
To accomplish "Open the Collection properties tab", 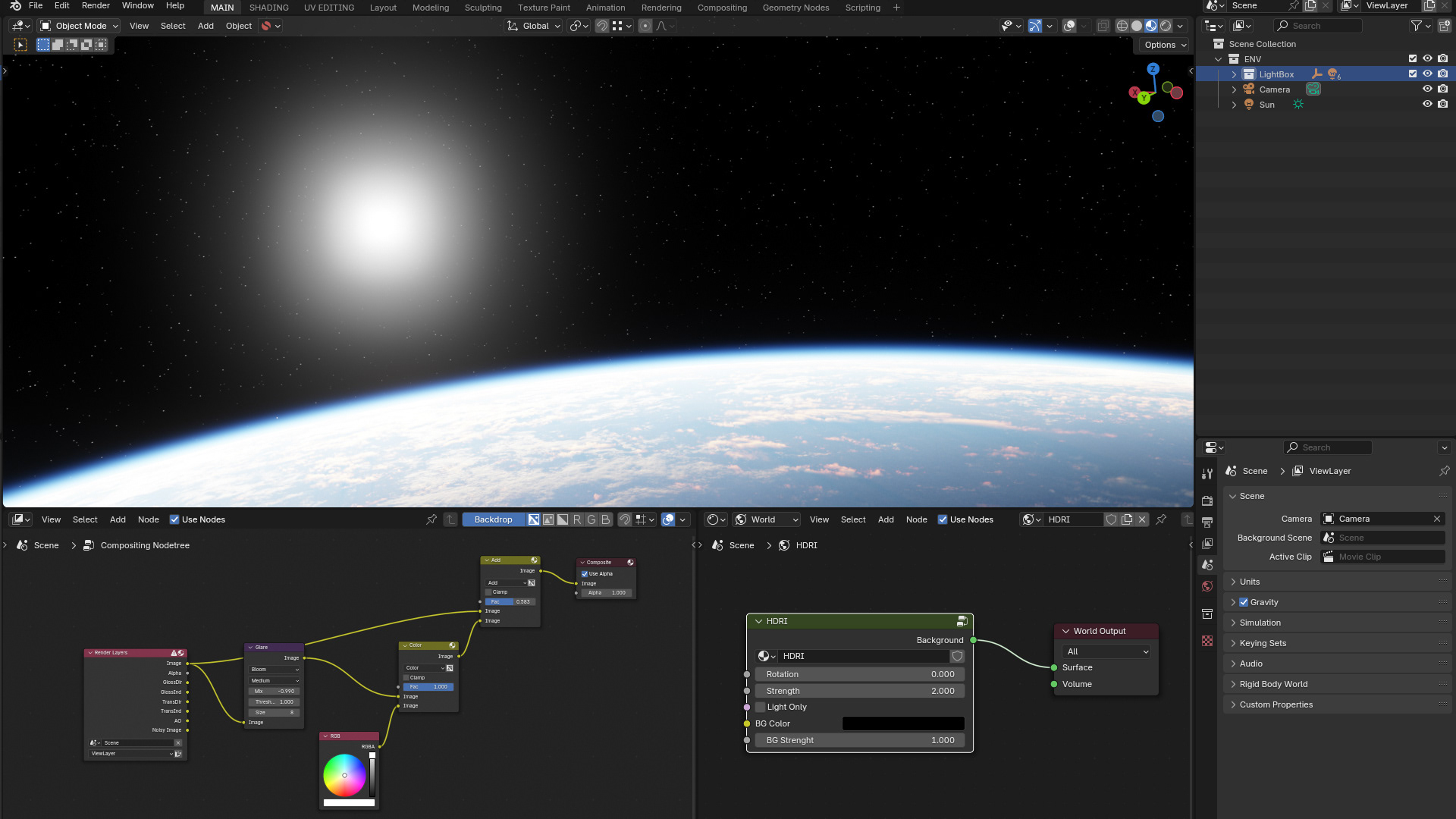I will point(1207,613).
